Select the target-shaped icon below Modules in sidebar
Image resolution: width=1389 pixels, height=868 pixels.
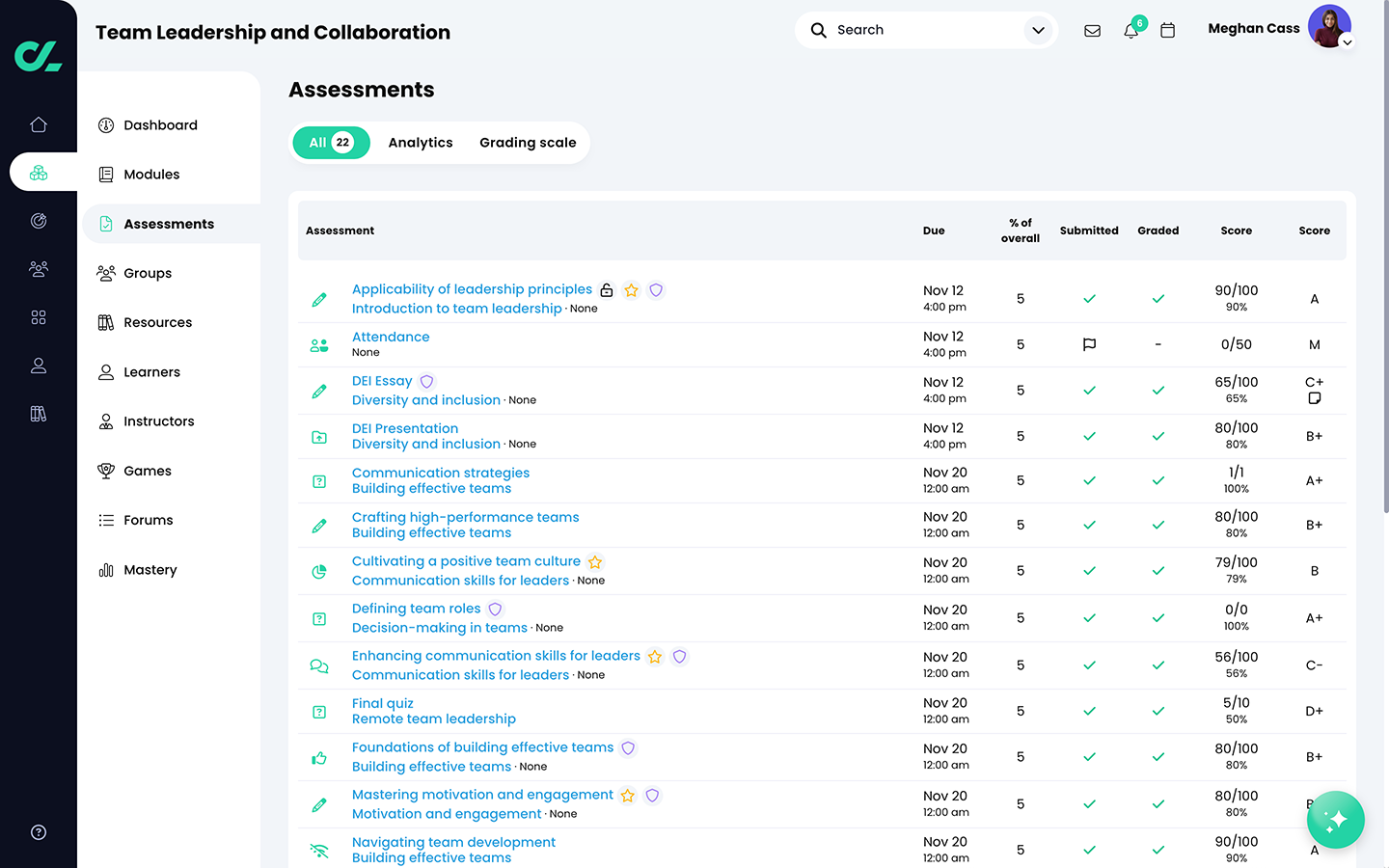pos(38,221)
